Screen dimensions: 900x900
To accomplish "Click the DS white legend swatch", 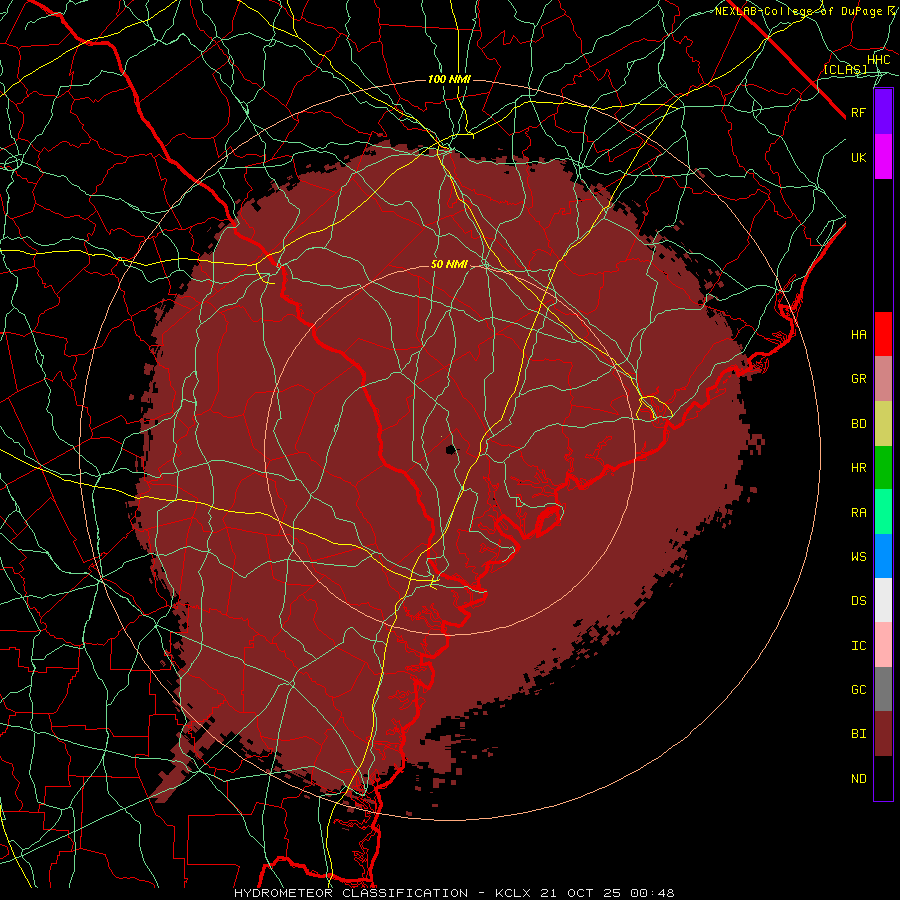I will (883, 600).
